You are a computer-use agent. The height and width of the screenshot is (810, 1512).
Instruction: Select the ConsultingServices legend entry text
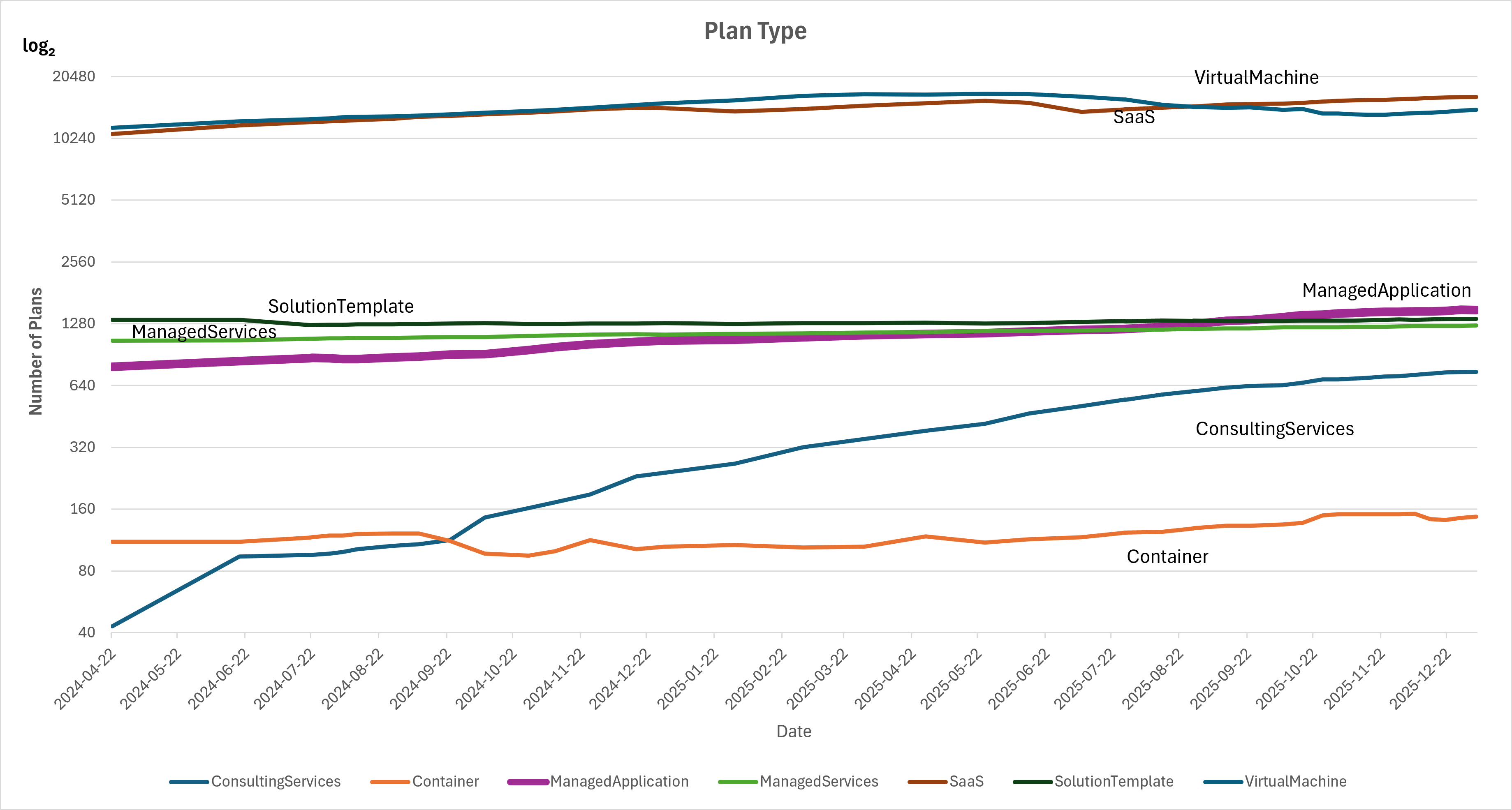pyautogui.click(x=275, y=781)
